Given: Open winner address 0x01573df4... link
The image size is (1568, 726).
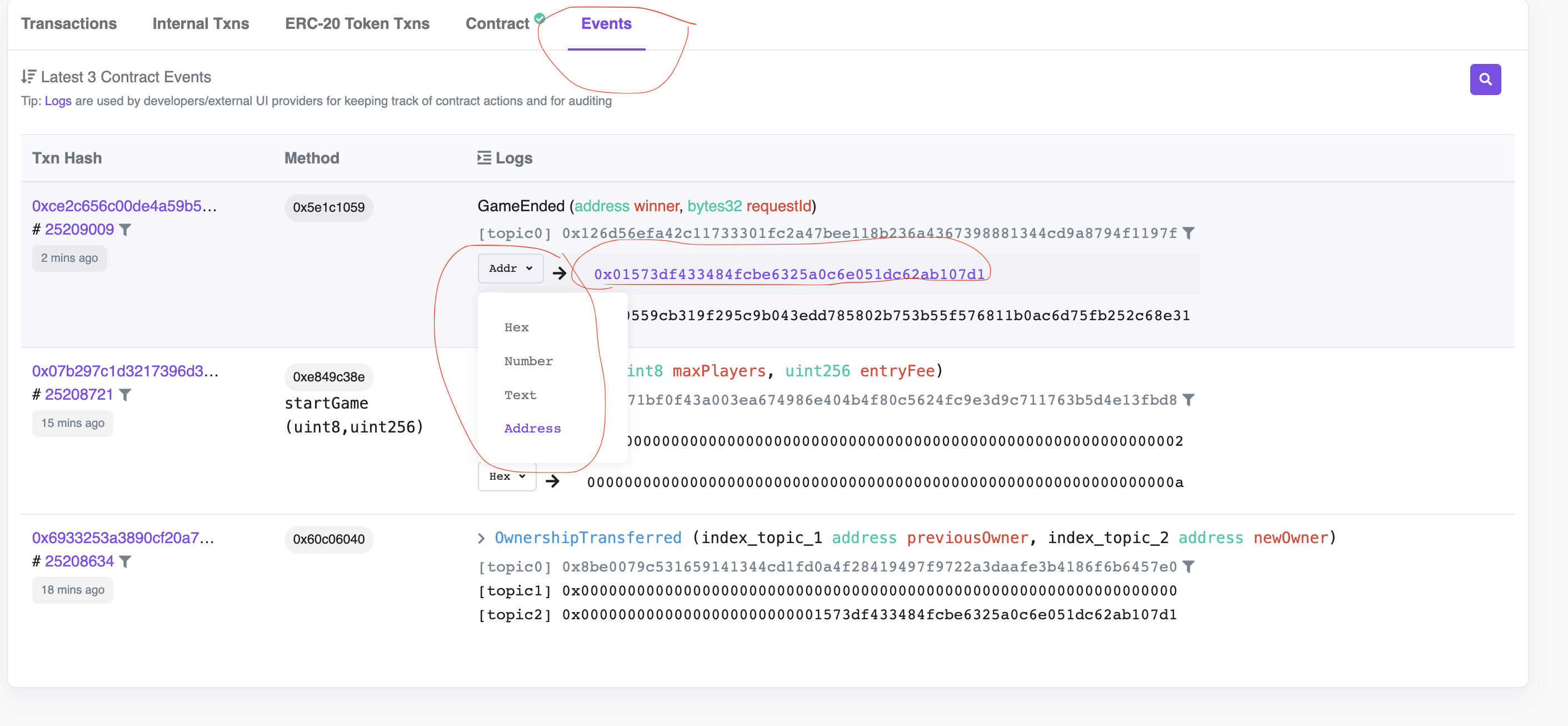Looking at the screenshot, I should point(789,275).
